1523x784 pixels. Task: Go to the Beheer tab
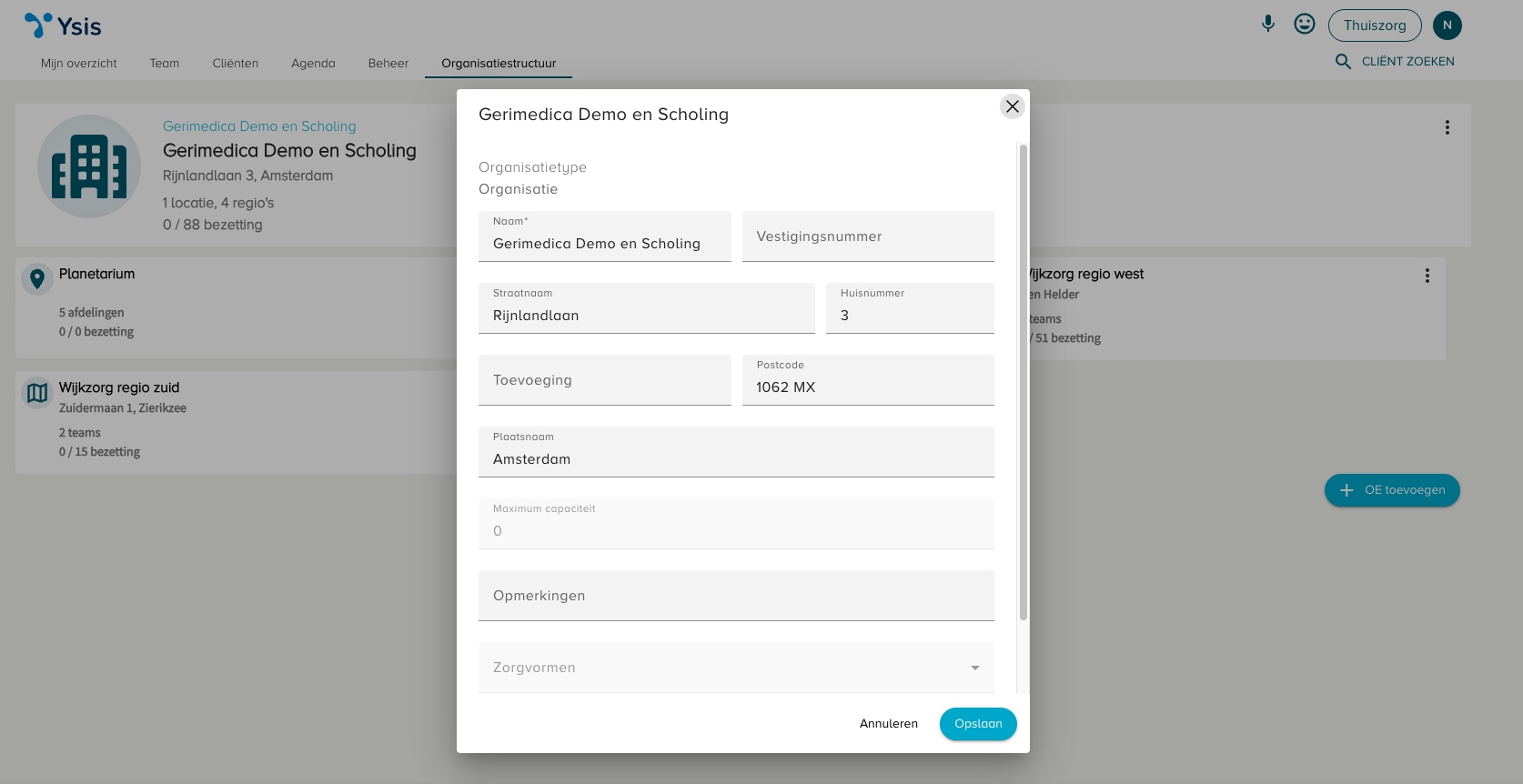[x=388, y=64]
